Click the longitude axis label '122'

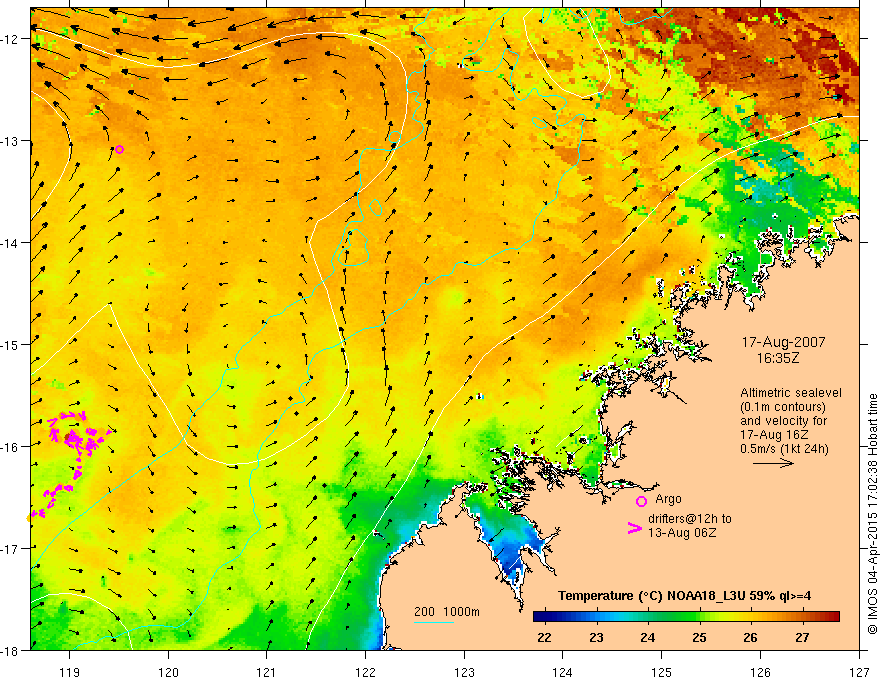pos(365,672)
